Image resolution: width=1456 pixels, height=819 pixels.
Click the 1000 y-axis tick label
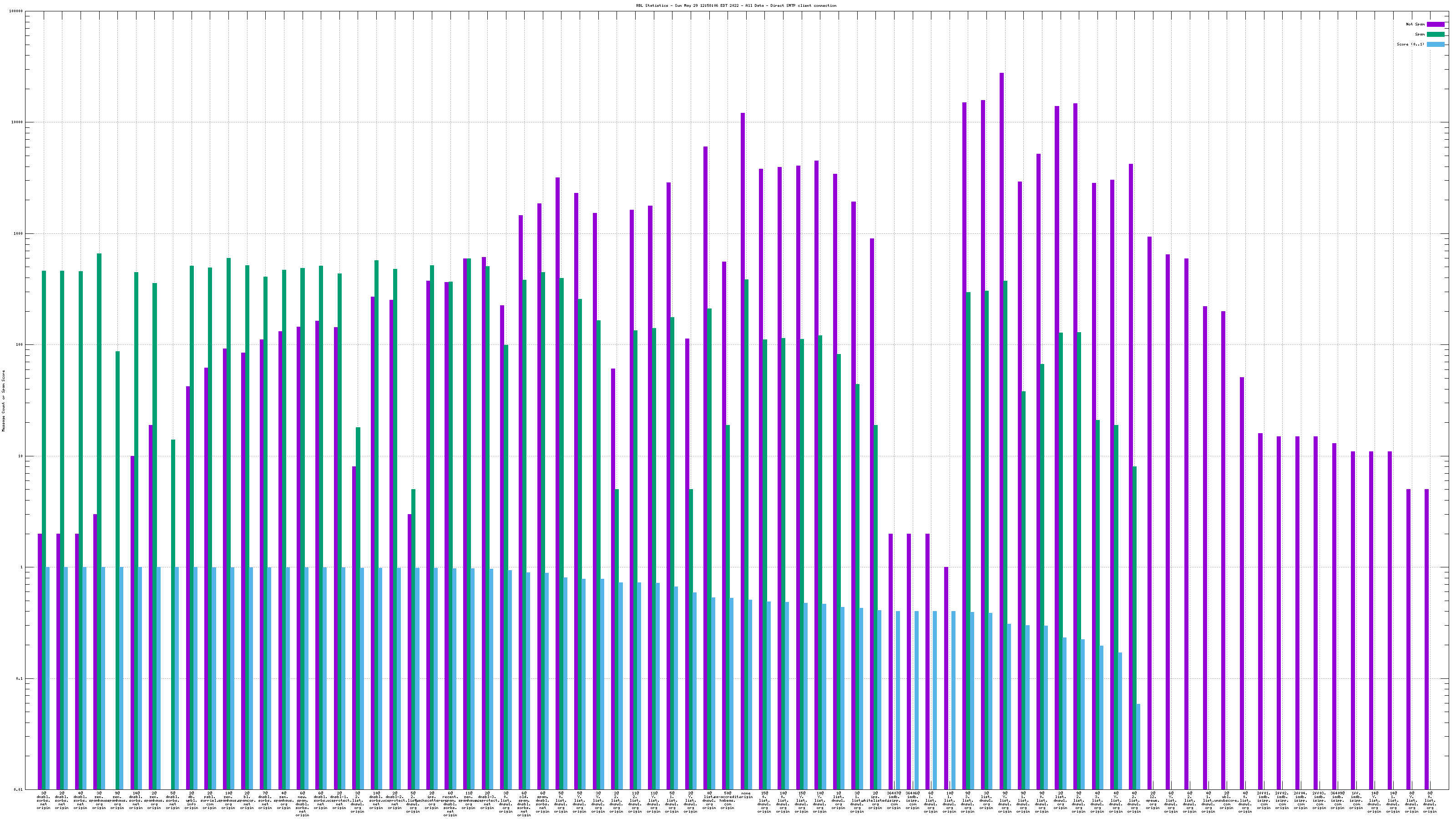point(18,233)
